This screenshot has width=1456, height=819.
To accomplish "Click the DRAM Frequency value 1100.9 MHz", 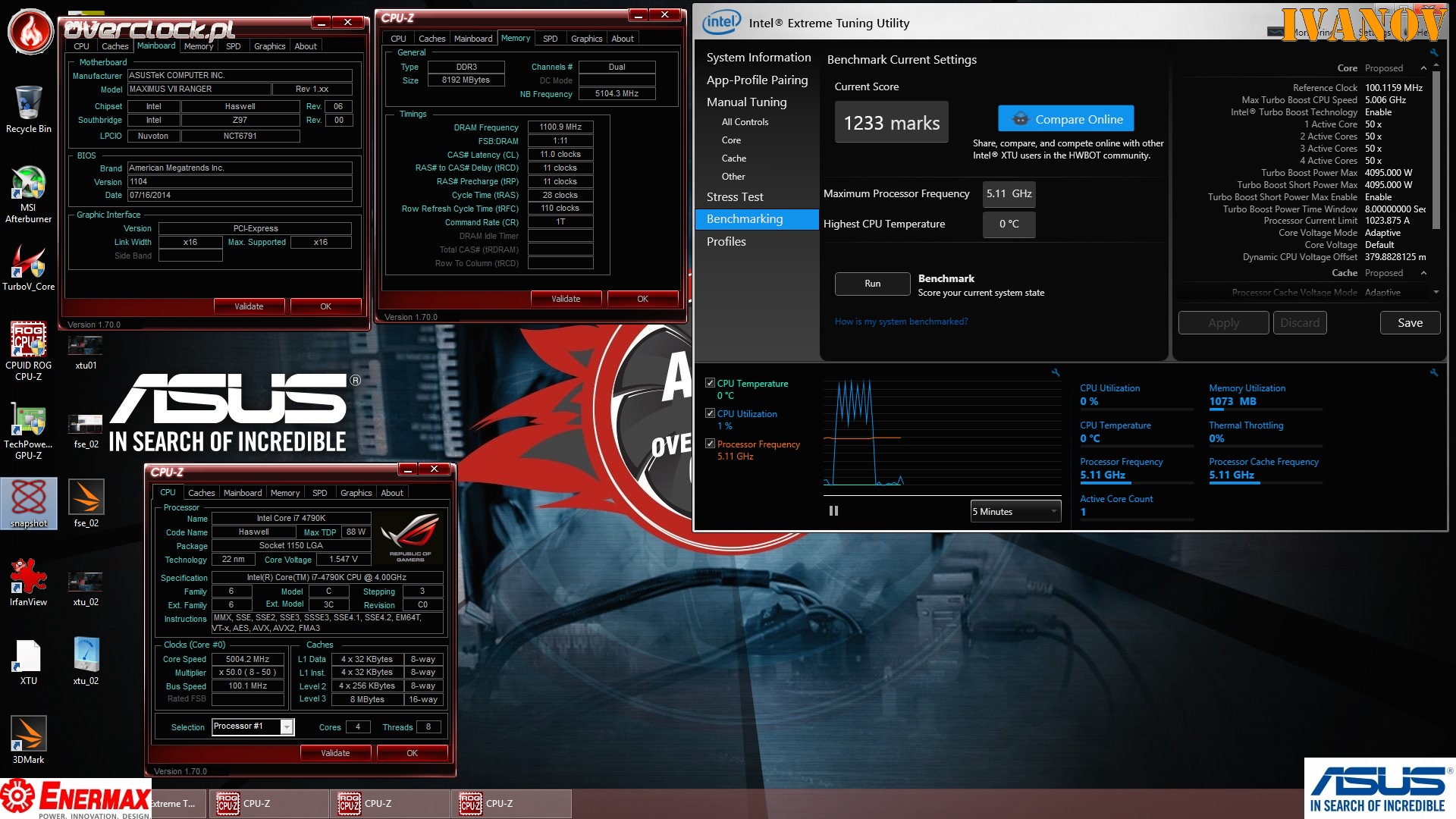I will coord(560,127).
